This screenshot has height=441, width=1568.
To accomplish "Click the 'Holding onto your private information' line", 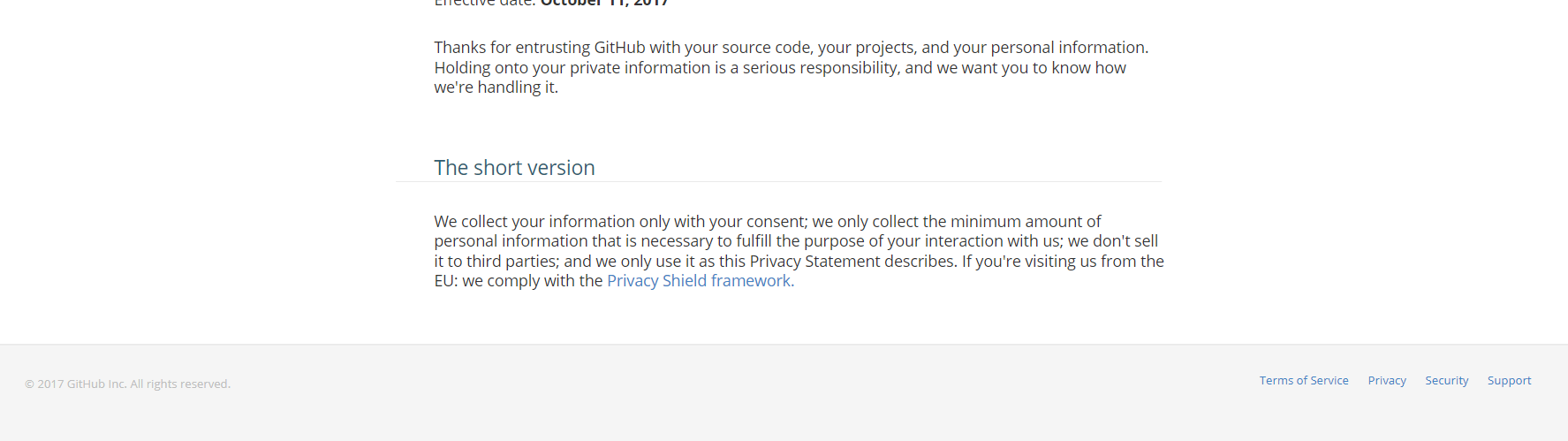I will 780,68.
